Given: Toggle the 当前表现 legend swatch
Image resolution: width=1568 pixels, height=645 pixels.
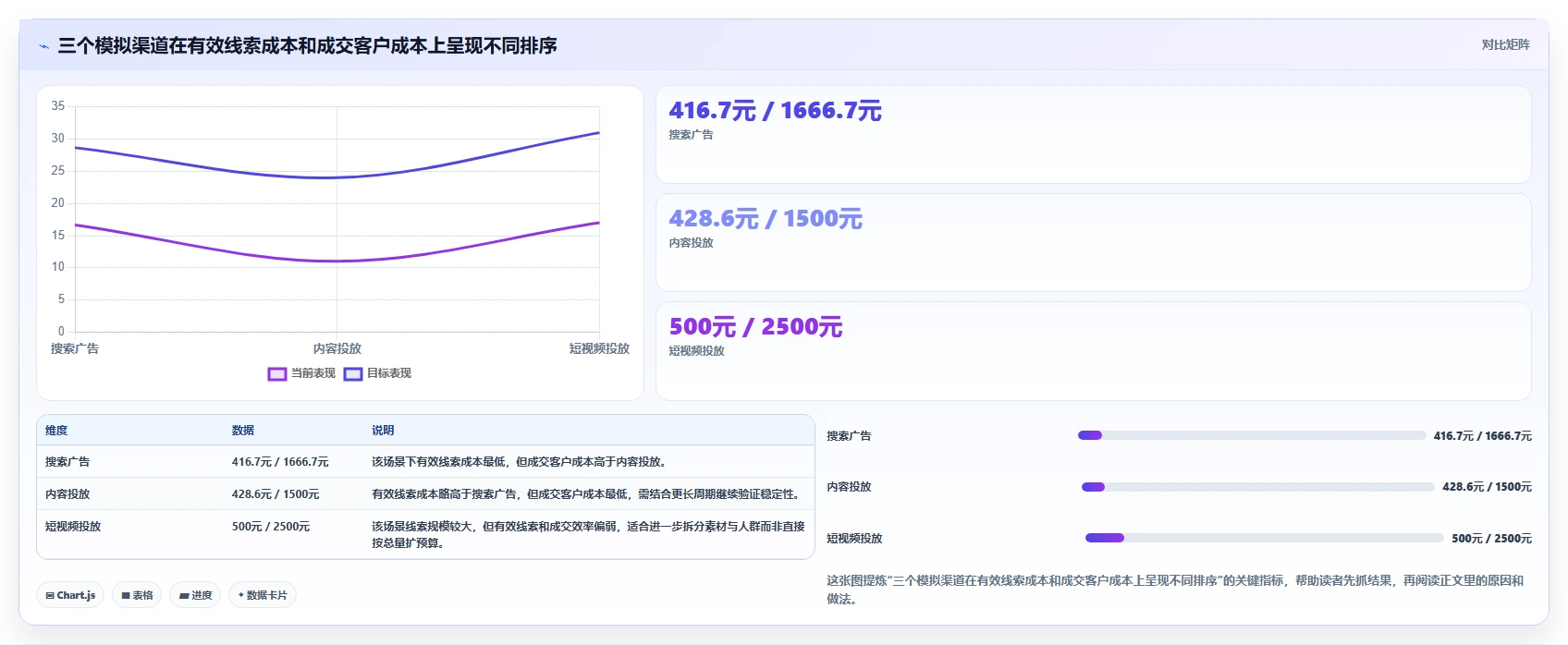Looking at the screenshot, I should click(277, 374).
